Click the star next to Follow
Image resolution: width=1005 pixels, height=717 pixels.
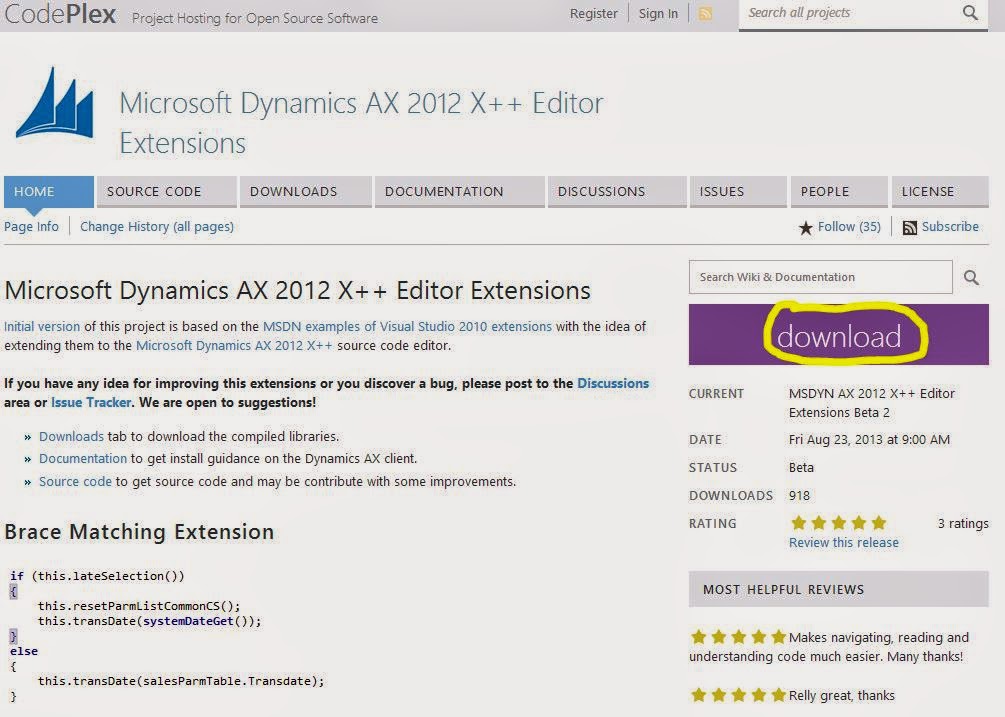(805, 227)
